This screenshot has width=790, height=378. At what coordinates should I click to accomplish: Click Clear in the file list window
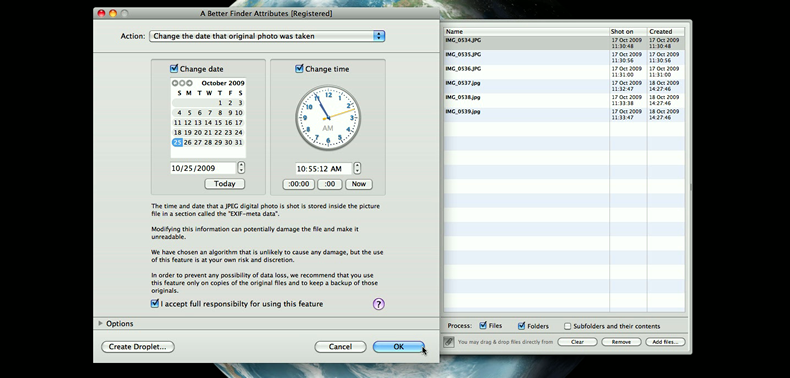tap(577, 342)
